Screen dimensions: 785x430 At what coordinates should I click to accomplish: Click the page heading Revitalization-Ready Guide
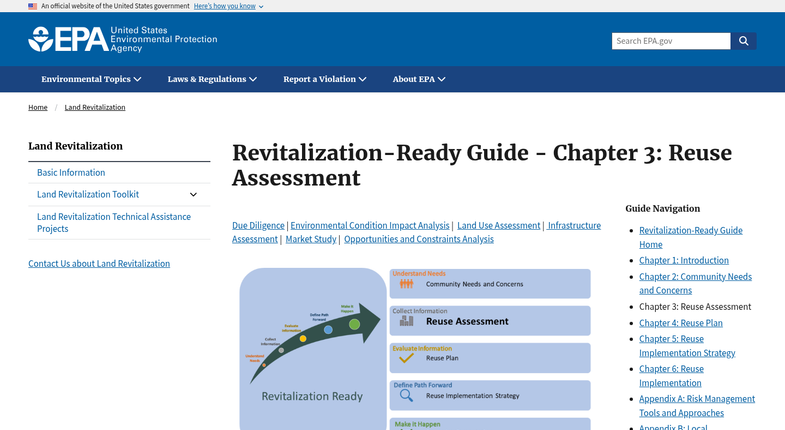[482, 165]
